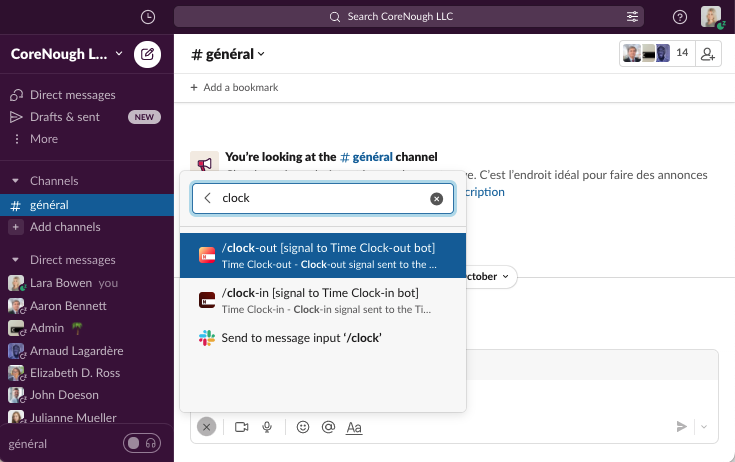
Task: Add people to the channel
Action: click(708, 54)
